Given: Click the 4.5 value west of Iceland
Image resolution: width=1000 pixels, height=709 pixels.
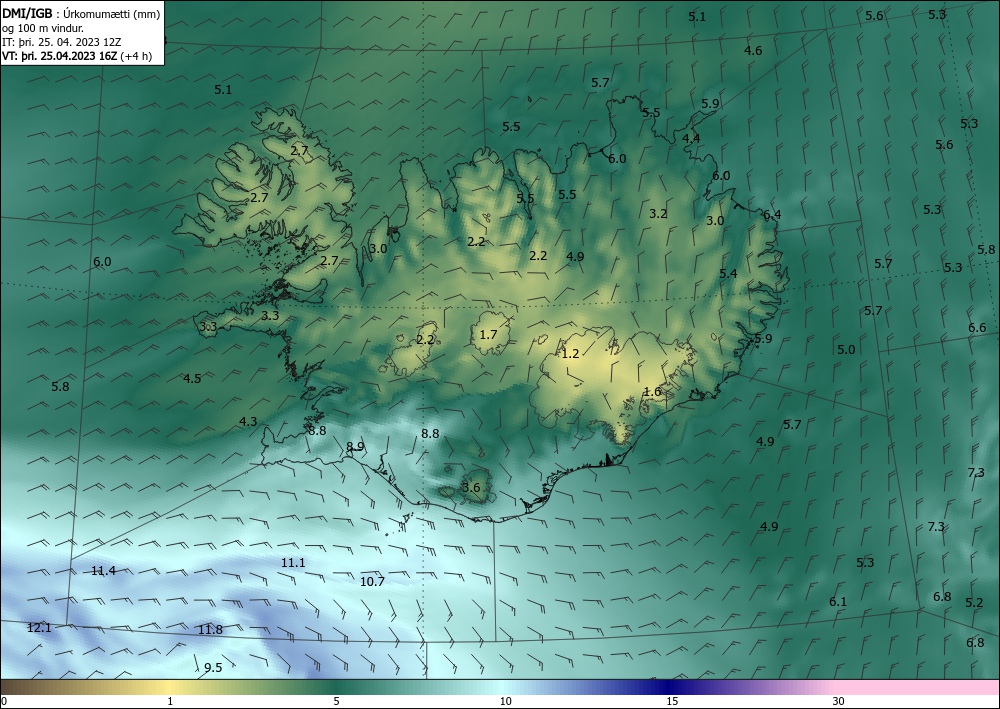Looking at the screenshot, I should pyautogui.click(x=193, y=379).
